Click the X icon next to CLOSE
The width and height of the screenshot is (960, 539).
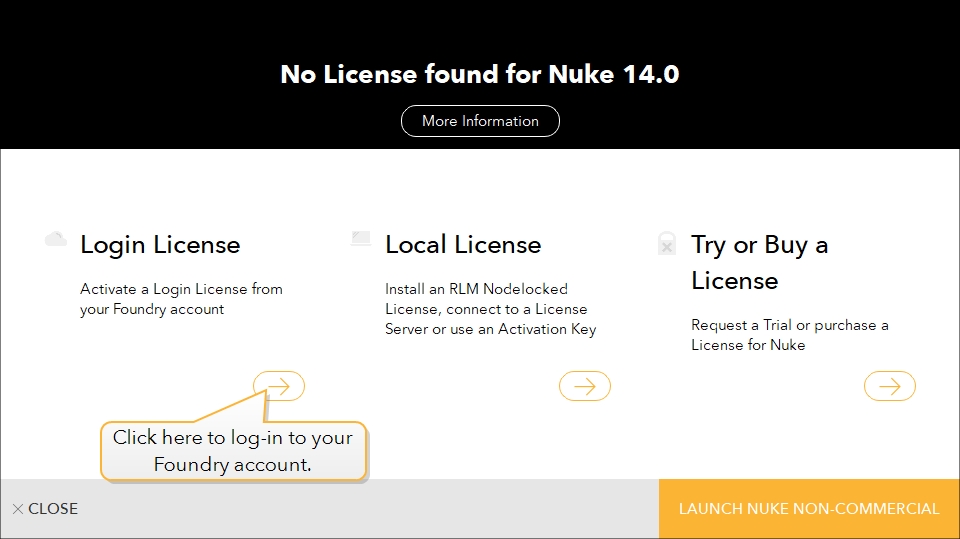(17, 509)
